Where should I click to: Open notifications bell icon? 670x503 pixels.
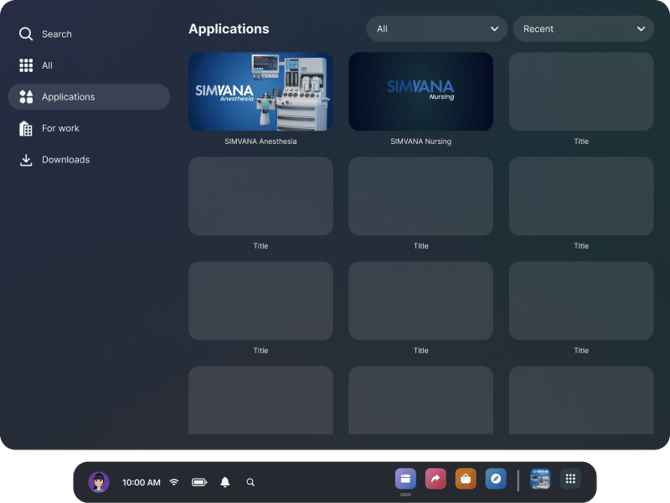[225, 482]
